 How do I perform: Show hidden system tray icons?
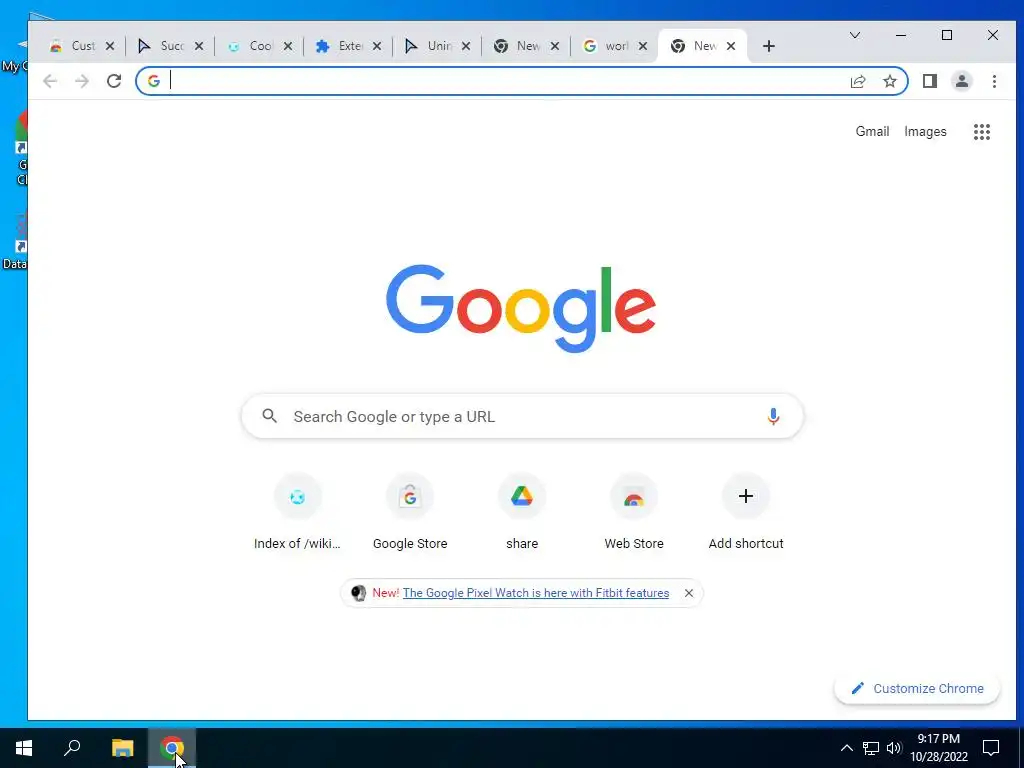(x=846, y=748)
